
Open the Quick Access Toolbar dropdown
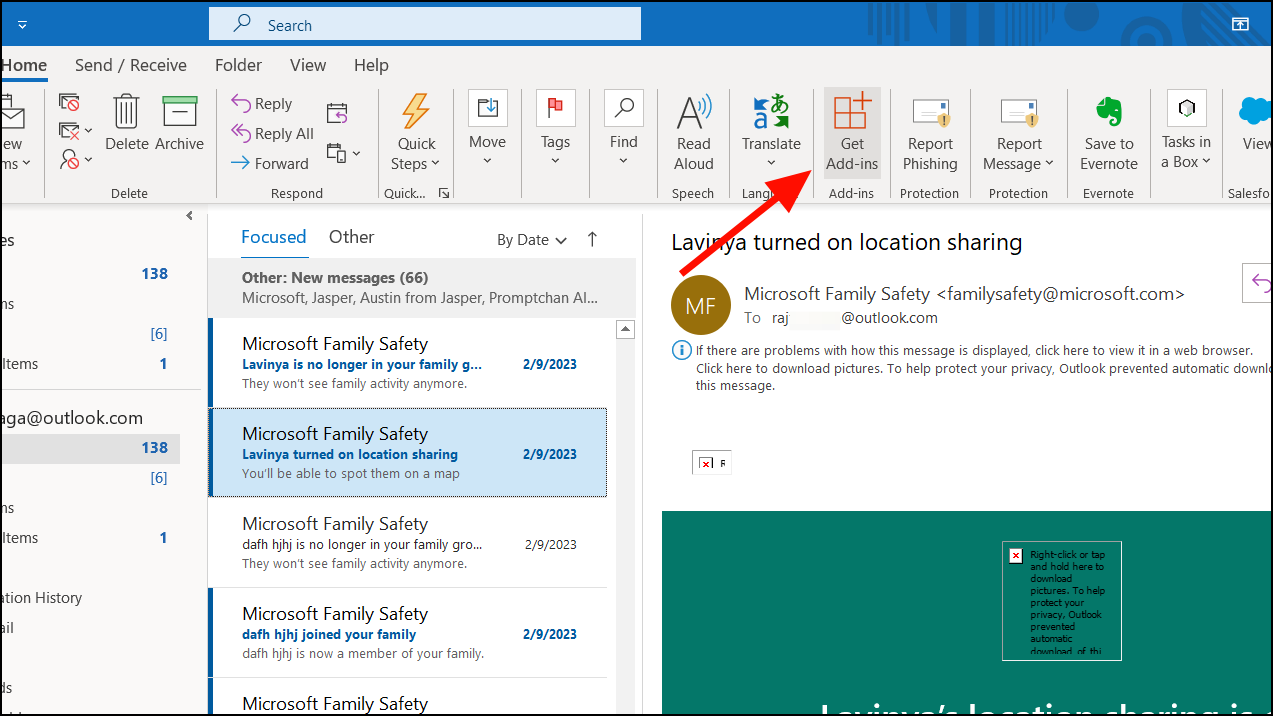pyautogui.click(x=22, y=24)
